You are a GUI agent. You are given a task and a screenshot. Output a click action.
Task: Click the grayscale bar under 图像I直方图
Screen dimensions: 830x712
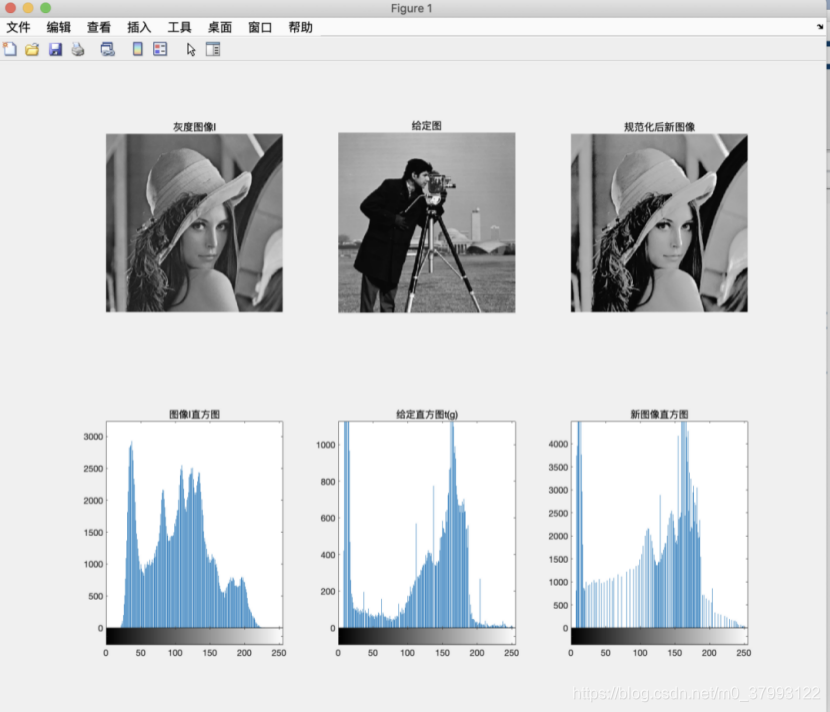[194, 636]
